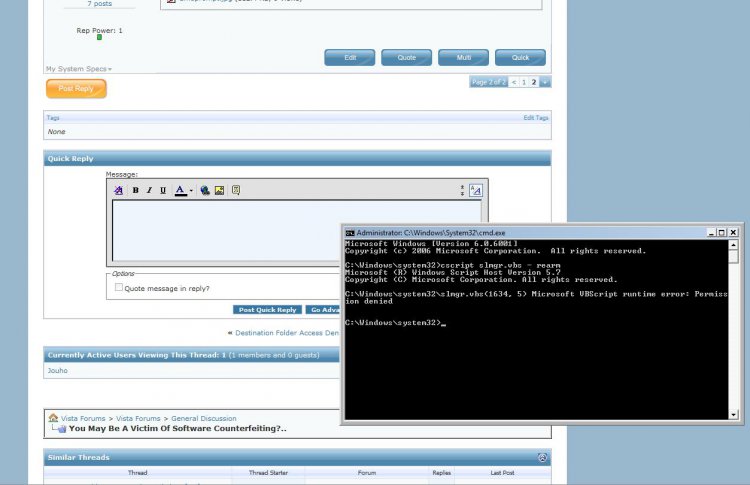Viewport: 750px width, 485px height.
Task: Click the Go Advanced button
Action: point(323,309)
